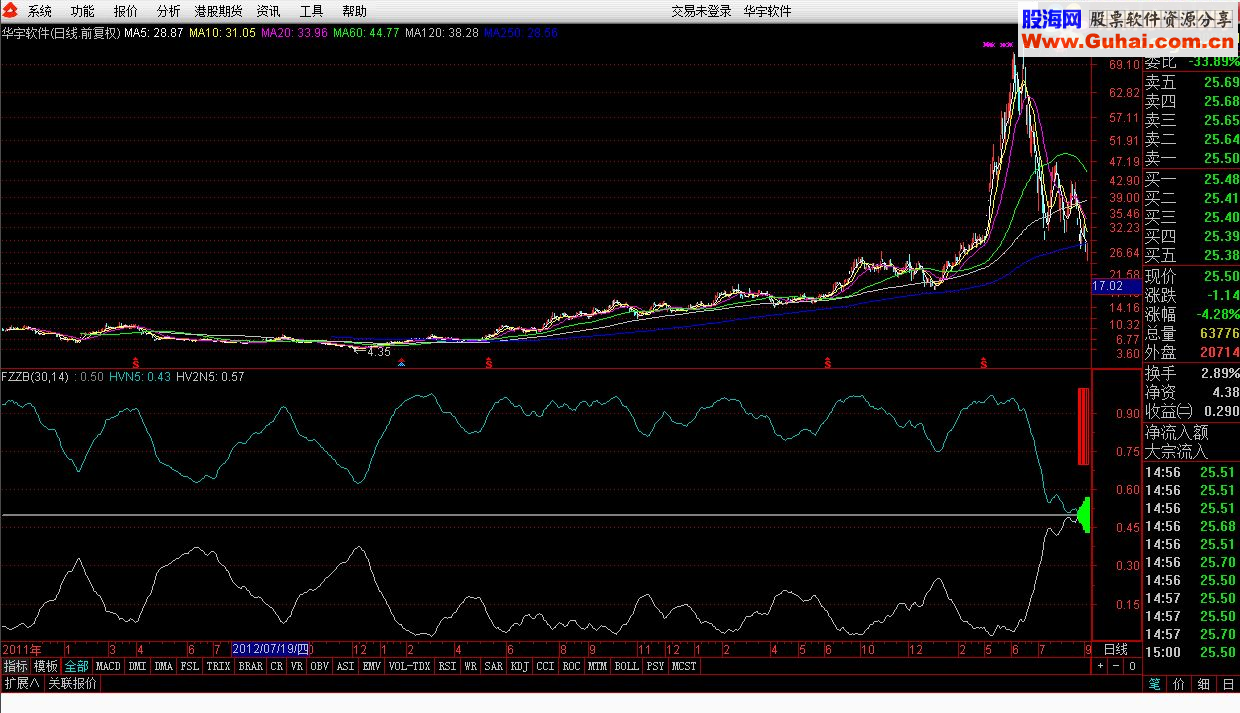The width and height of the screenshot is (1240, 713).
Task: Click the MA20: 33.96 label
Action: click(x=294, y=33)
